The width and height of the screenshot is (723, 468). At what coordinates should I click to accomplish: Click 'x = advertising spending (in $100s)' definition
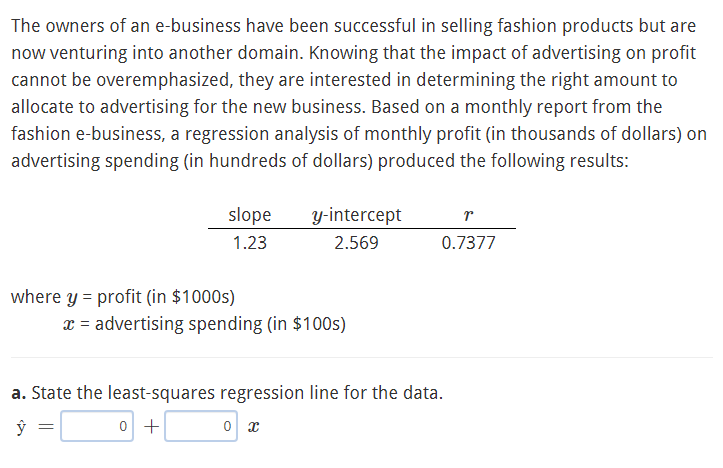(x=205, y=324)
